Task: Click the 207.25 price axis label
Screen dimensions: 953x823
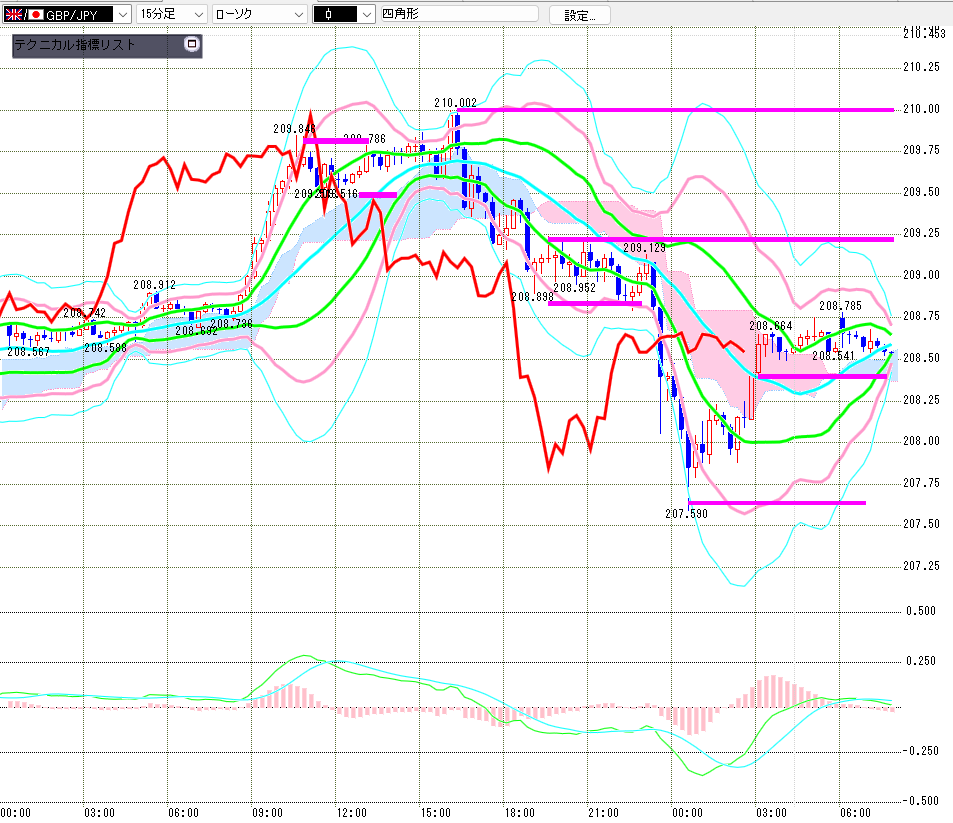Action: (921, 566)
